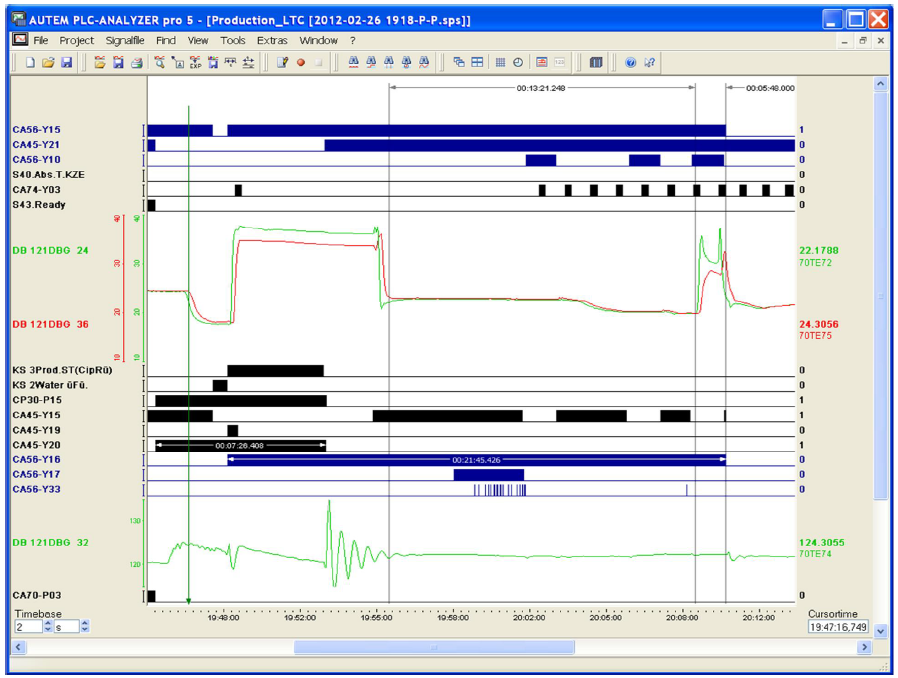Open the Find menu

(166, 41)
